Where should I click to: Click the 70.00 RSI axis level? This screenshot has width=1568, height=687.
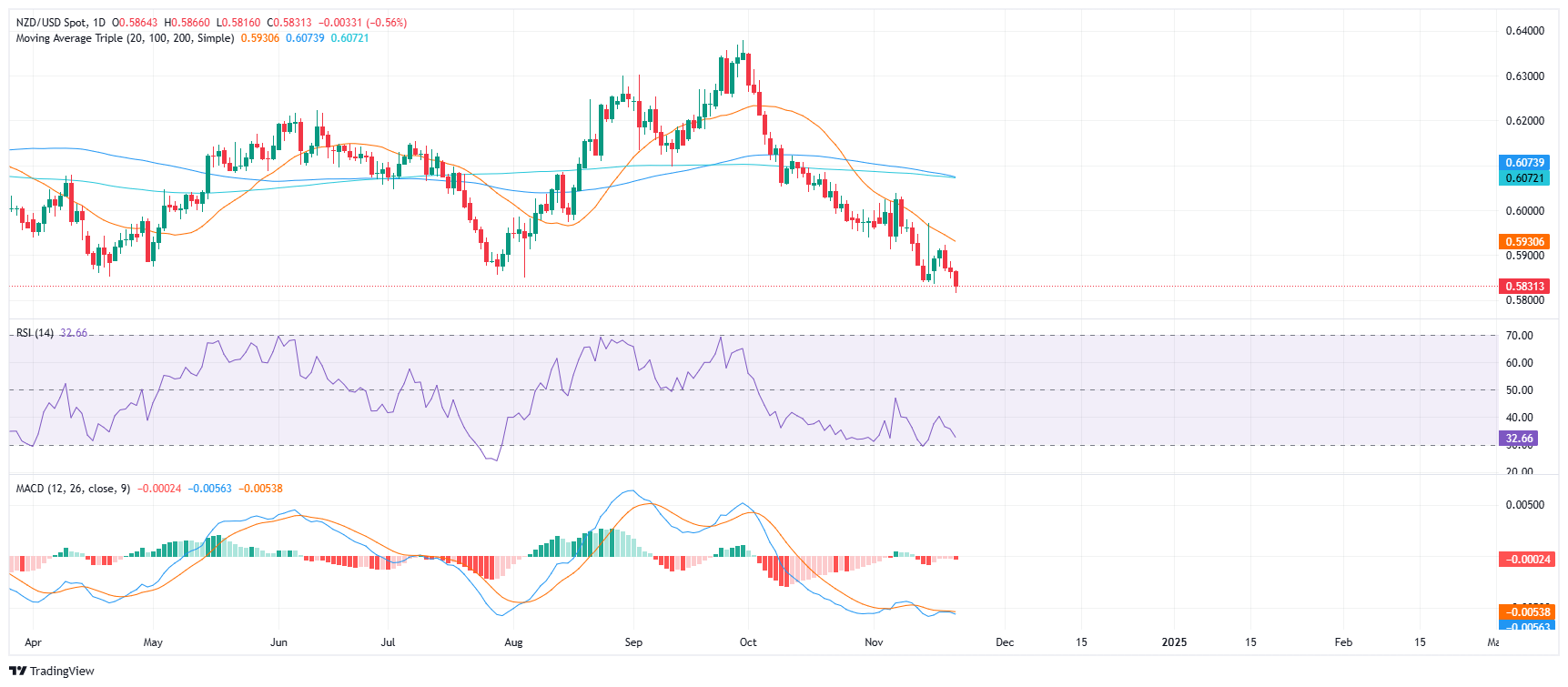[x=1519, y=336]
